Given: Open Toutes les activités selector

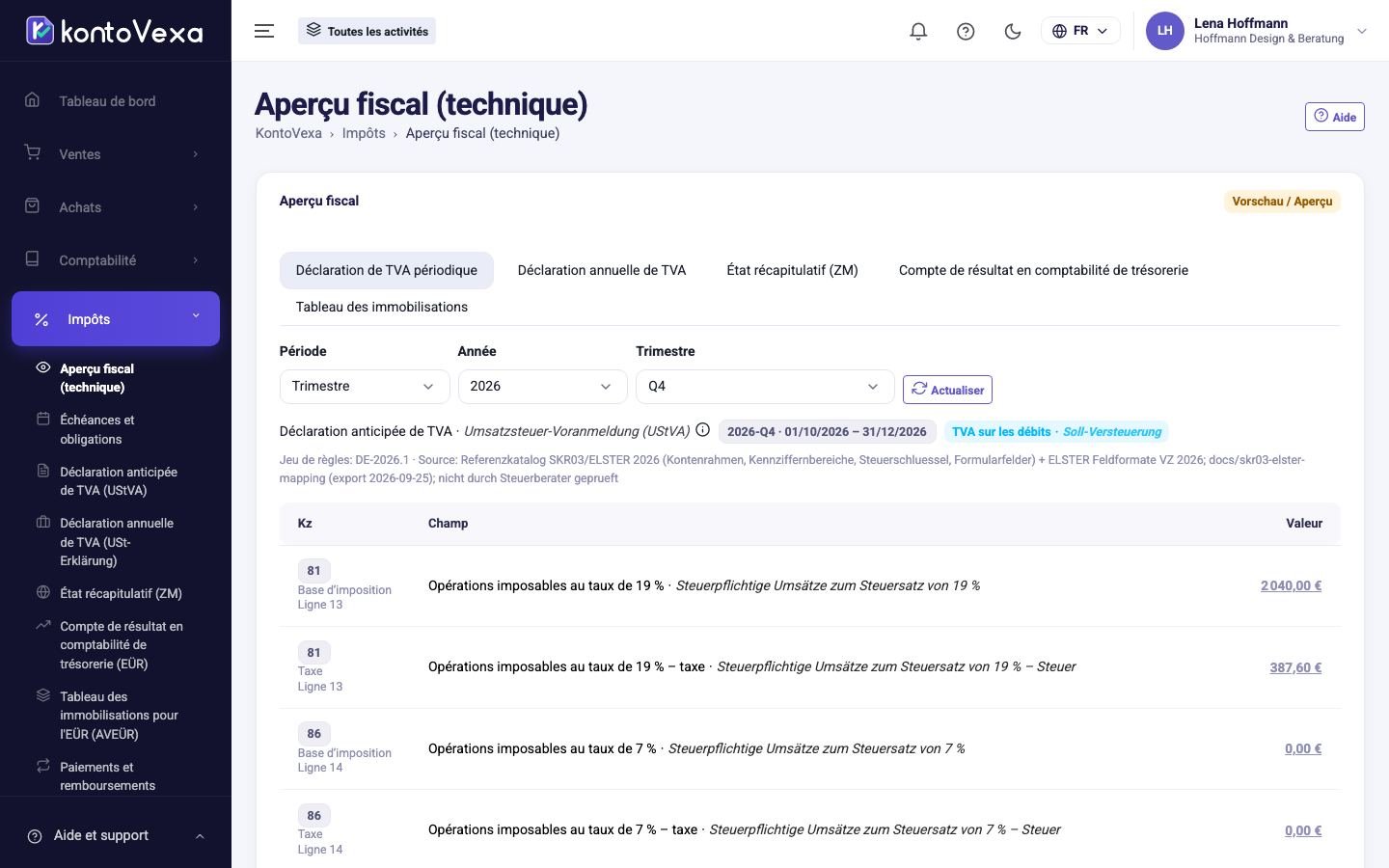Looking at the screenshot, I should click(x=368, y=31).
